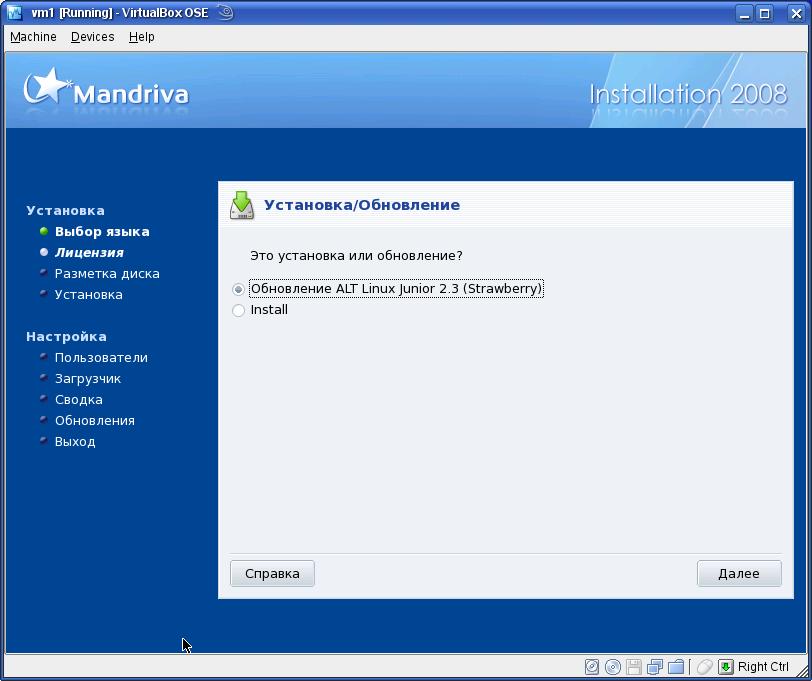Screen dimensions: 812x681
Task: Minimize the VirtualBox window
Action: pos(744,13)
